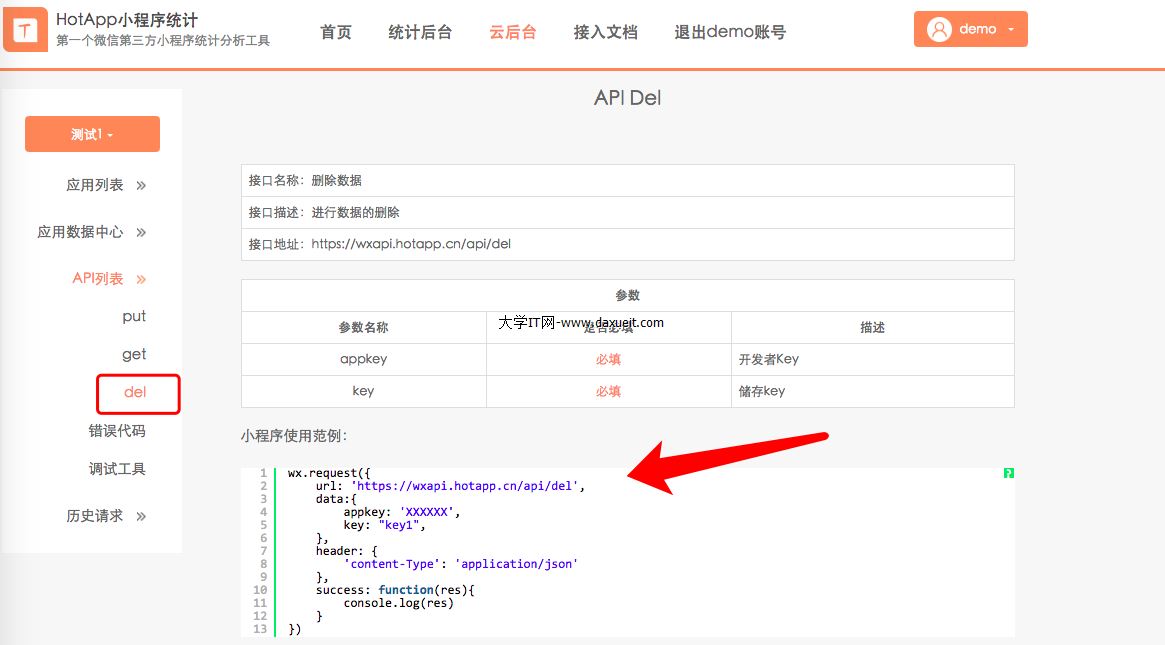Expand 应用数据中心 double-chevron icon
Viewport: 1165px width, 645px height.
(141, 232)
